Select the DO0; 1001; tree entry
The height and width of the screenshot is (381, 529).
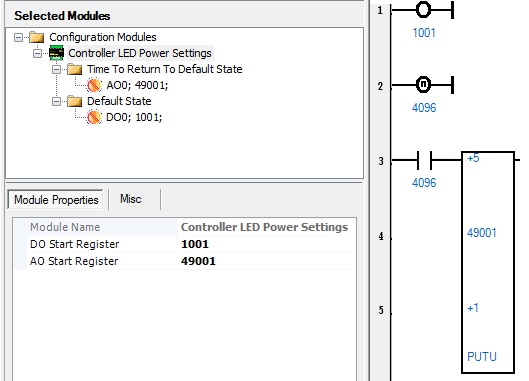pyautogui.click(x=134, y=117)
